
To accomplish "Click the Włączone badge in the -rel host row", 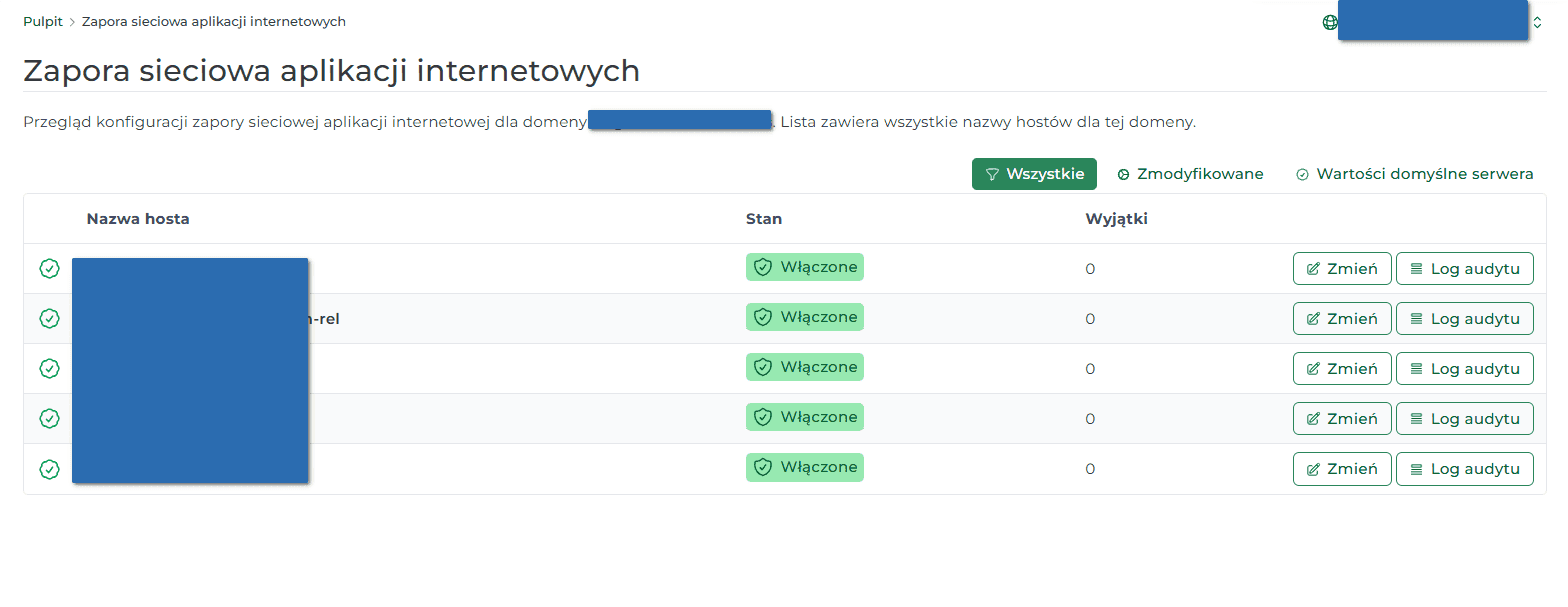I will [805, 317].
